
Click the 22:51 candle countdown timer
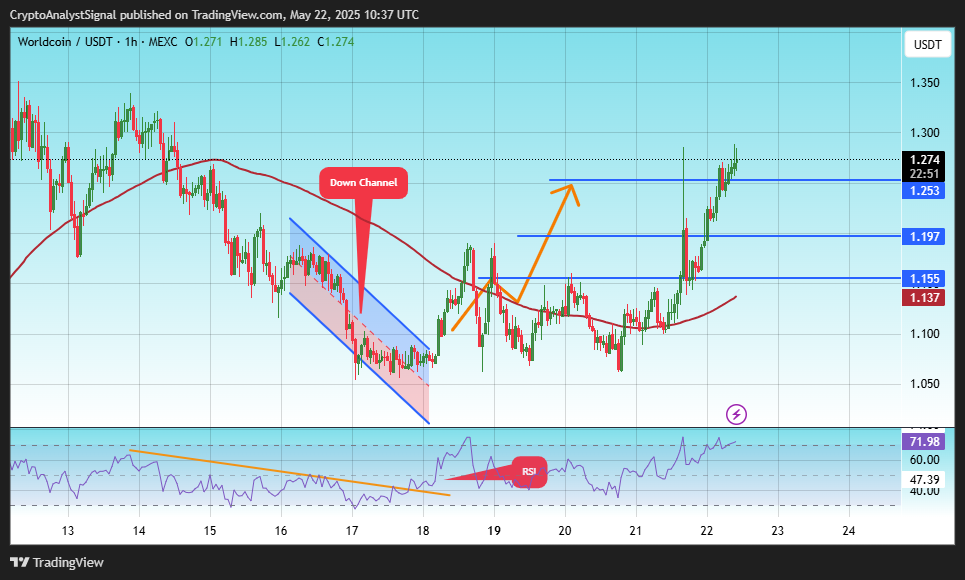924,174
